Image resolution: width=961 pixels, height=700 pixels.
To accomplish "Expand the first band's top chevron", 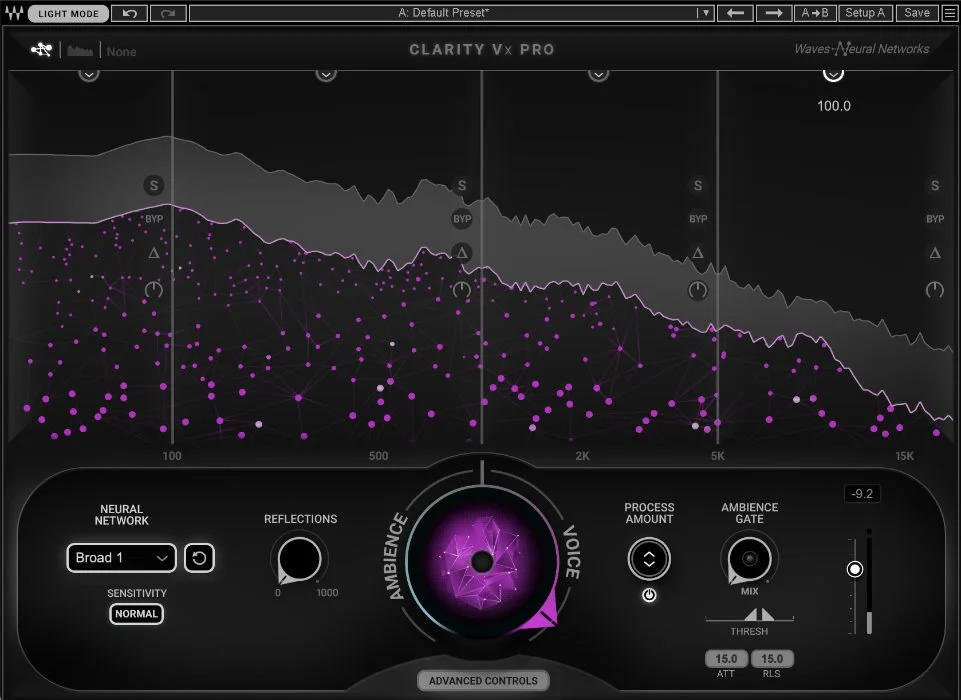I will coord(89,74).
